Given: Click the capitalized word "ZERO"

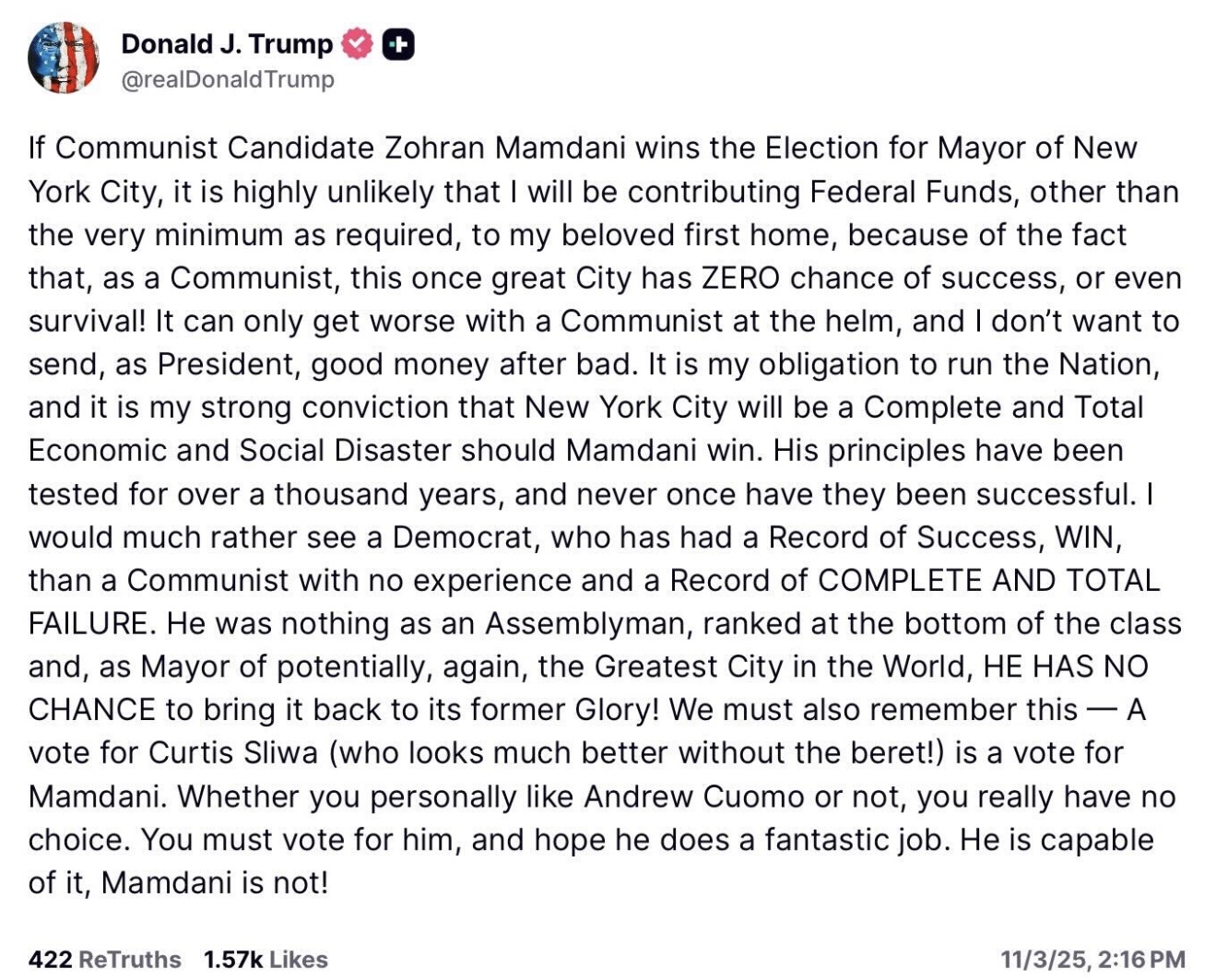Looking at the screenshot, I should pos(739,277).
